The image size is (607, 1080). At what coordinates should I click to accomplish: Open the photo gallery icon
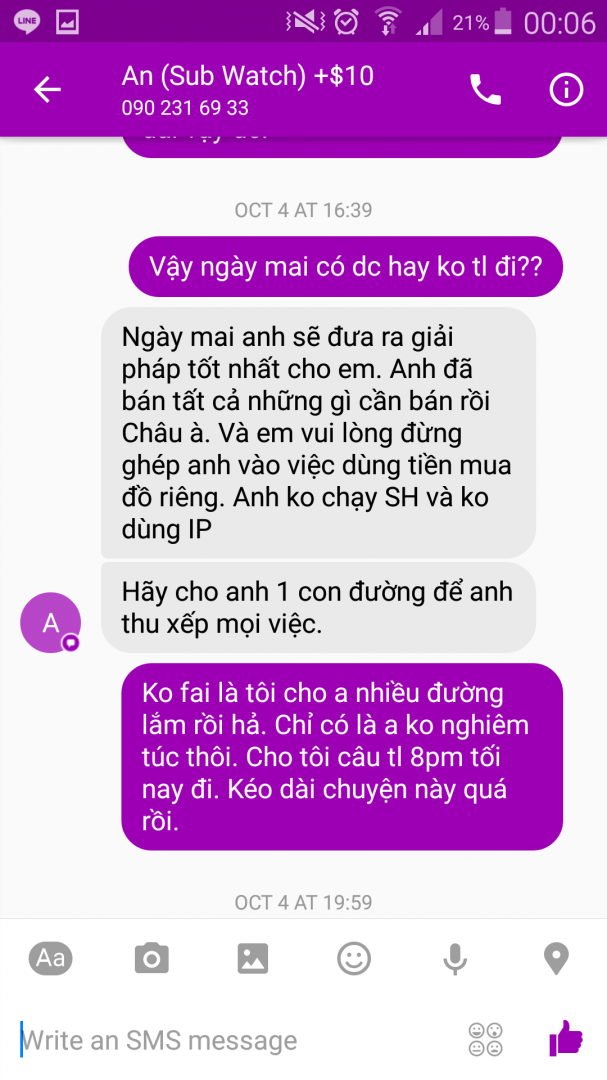coord(253,958)
